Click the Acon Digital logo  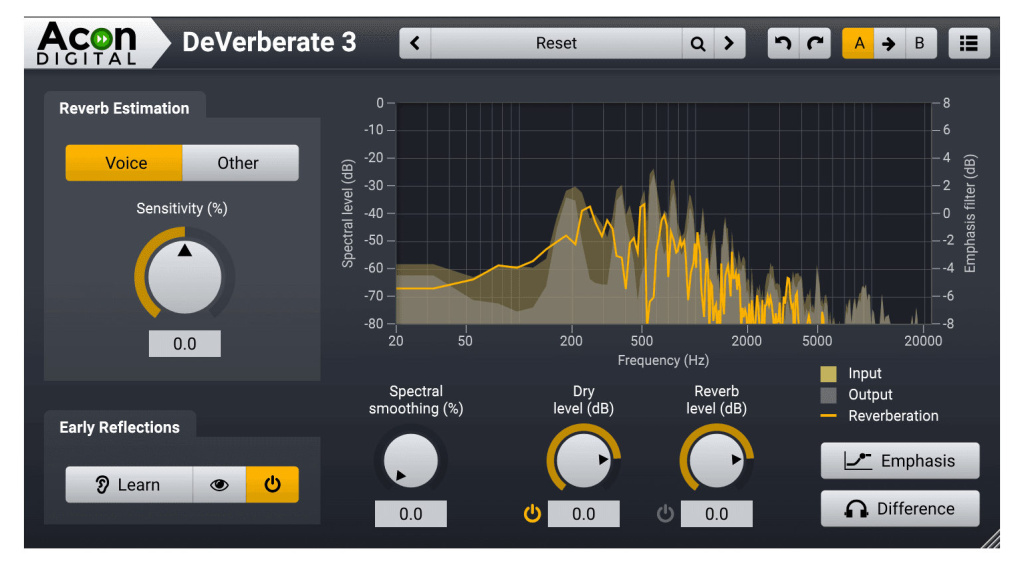click(87, 43)
